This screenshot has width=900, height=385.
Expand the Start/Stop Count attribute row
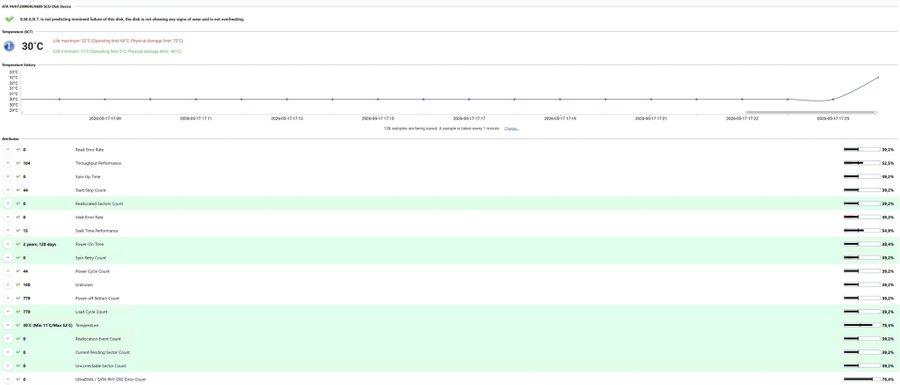[x=7, y=190]
